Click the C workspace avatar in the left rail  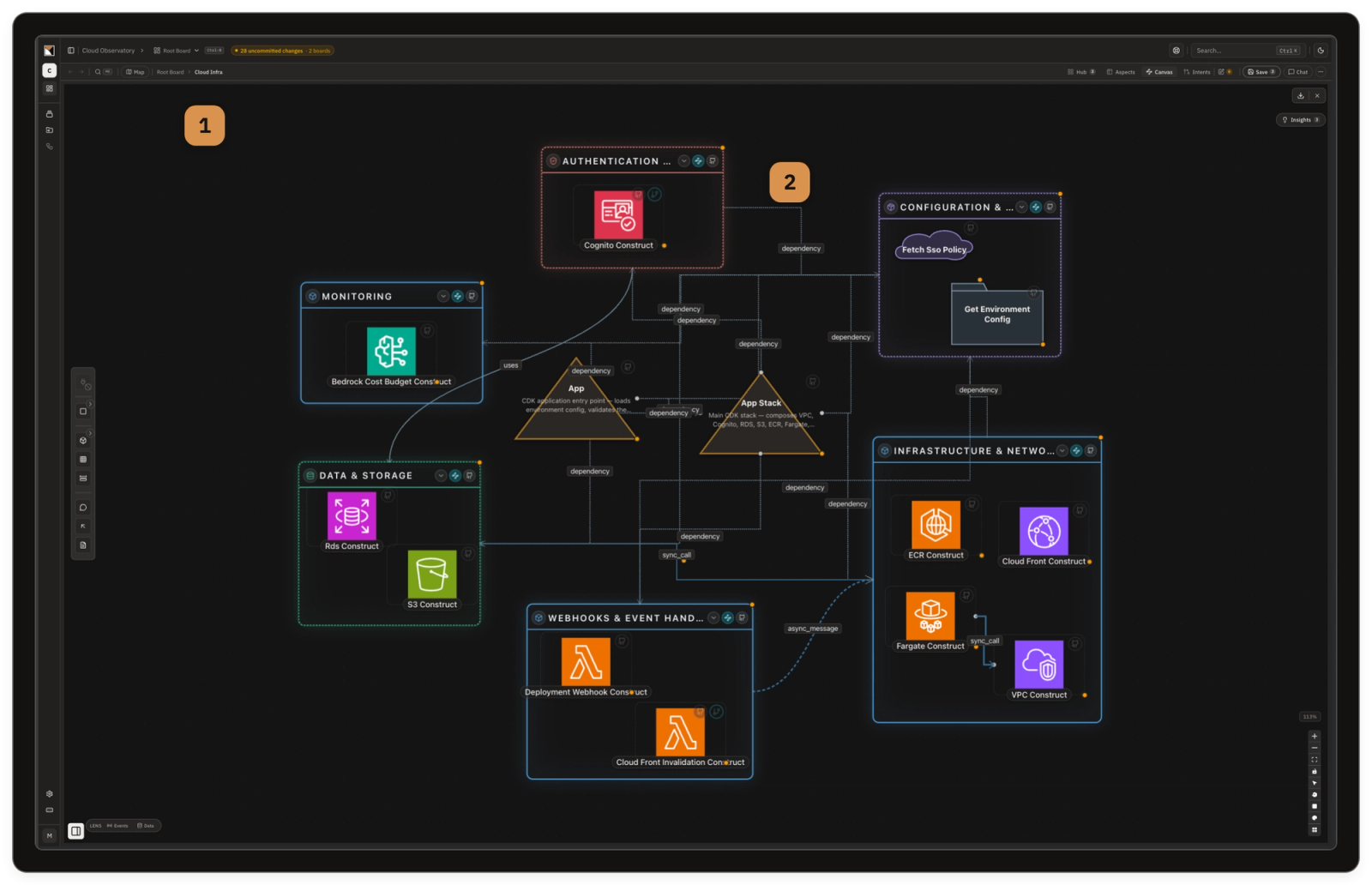click(50, 70)
